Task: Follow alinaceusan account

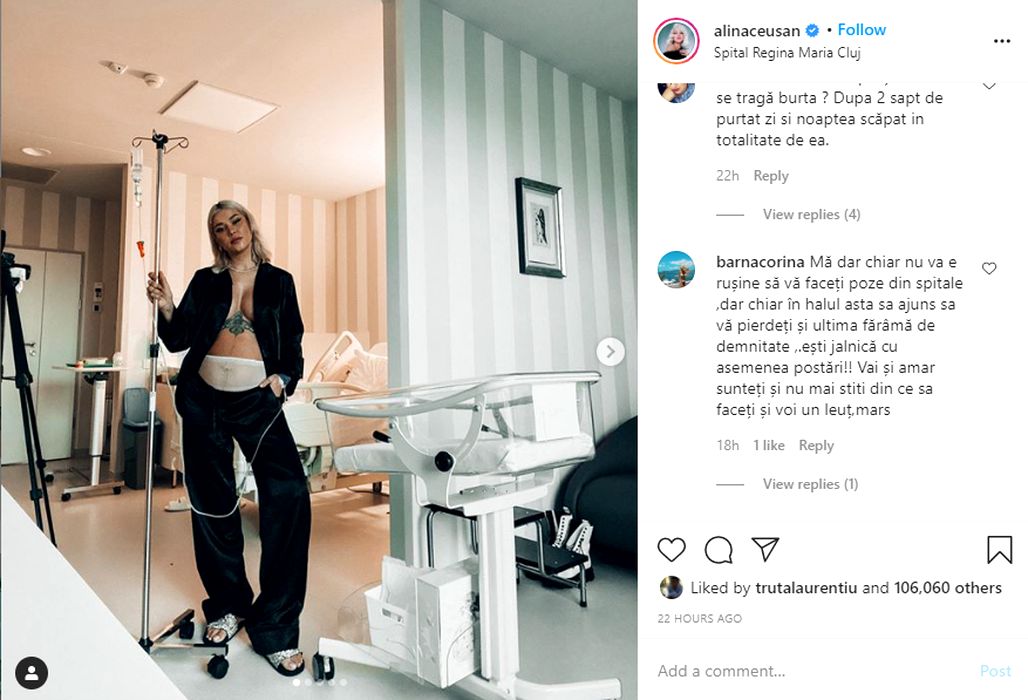Action: tap(861, 29)
